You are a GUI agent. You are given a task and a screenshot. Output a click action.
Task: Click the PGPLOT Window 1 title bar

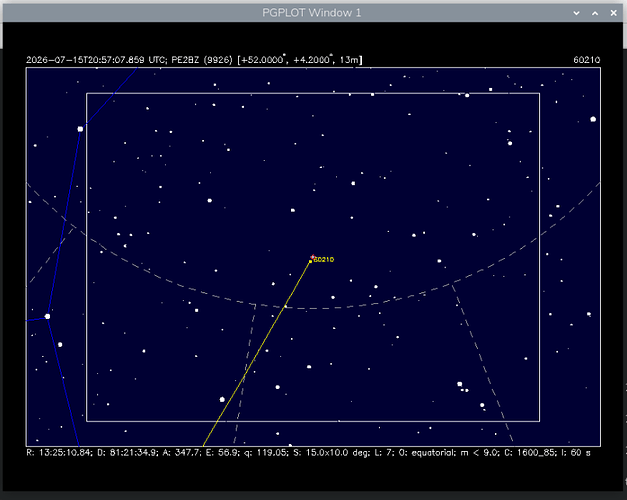tap(312, 13)
